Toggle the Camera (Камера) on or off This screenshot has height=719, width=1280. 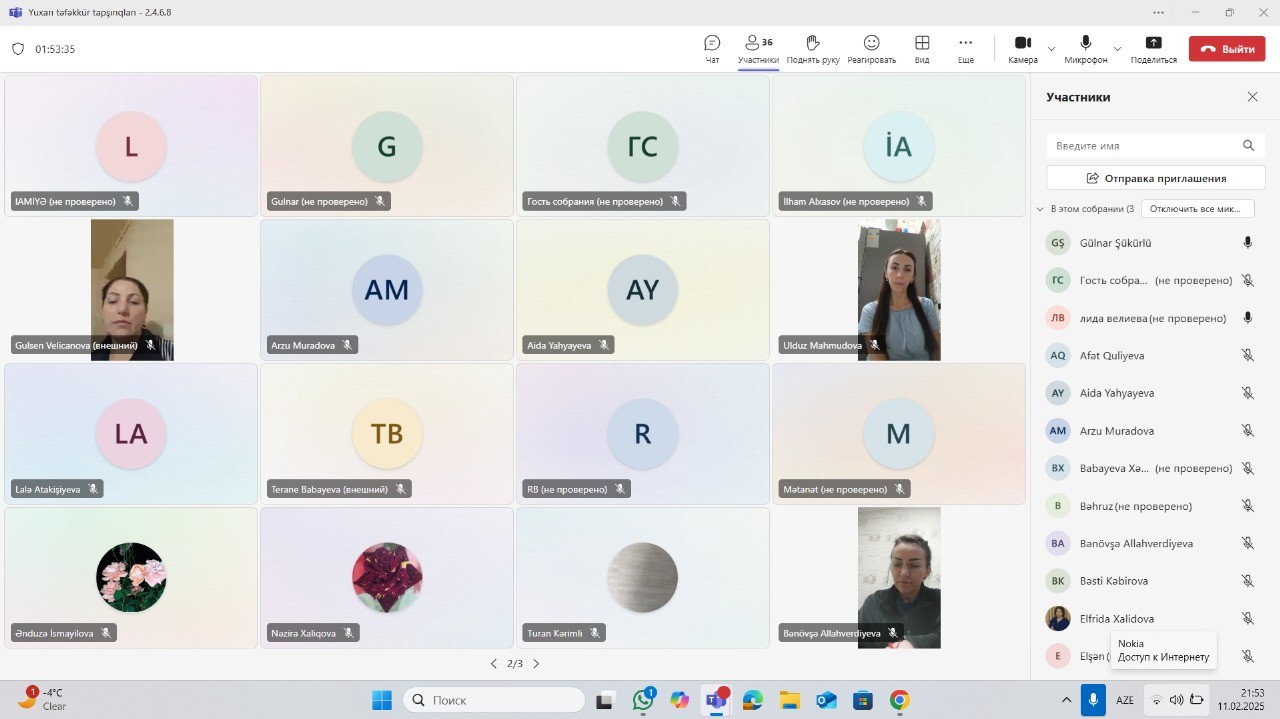1022,48
